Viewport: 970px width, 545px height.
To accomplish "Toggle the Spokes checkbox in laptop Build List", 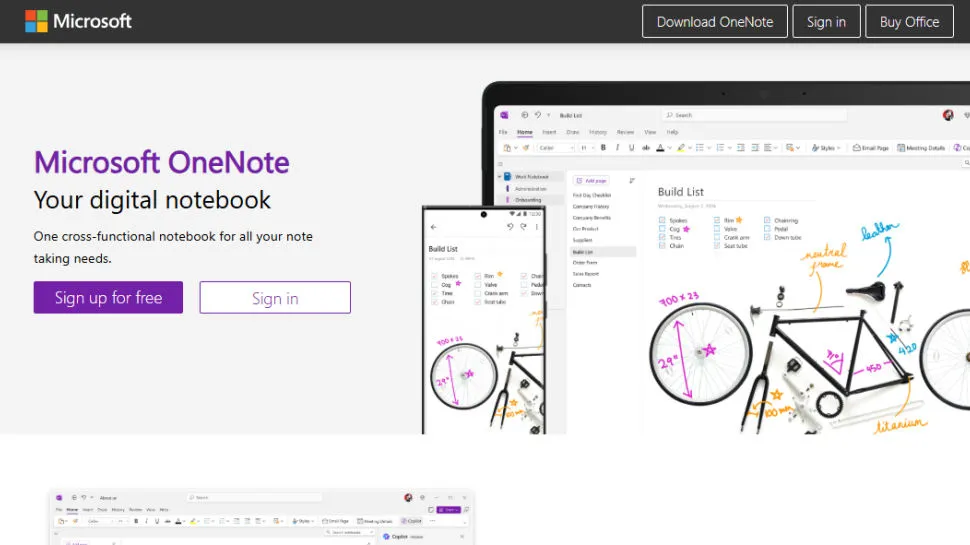I will point(662,220).
